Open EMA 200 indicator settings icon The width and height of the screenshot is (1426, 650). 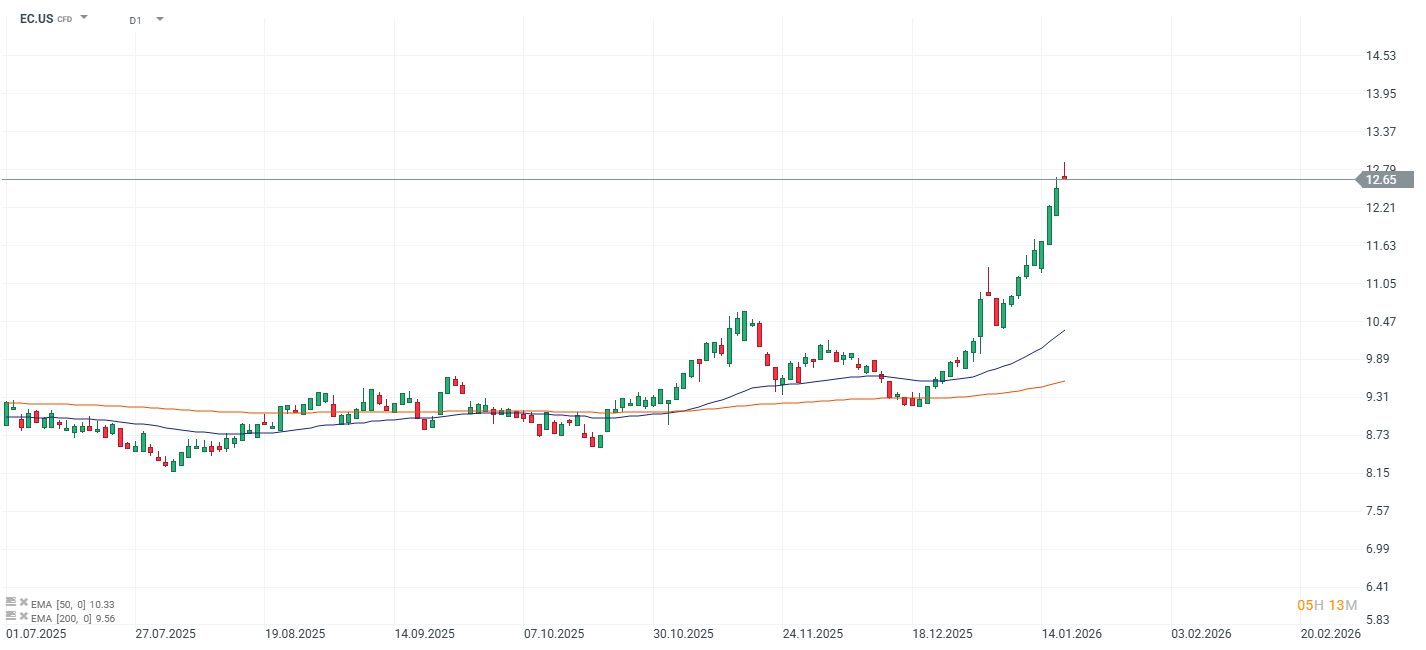[11, 616]
